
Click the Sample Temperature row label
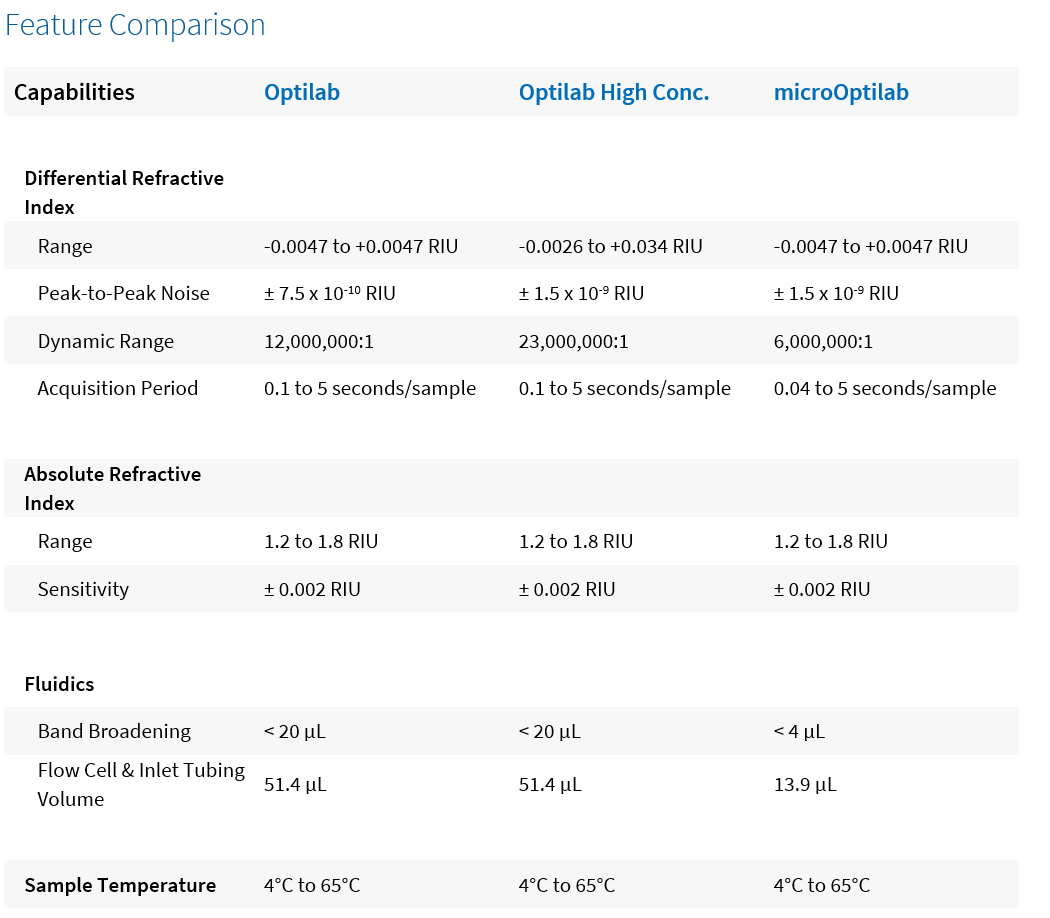point(120,885)
